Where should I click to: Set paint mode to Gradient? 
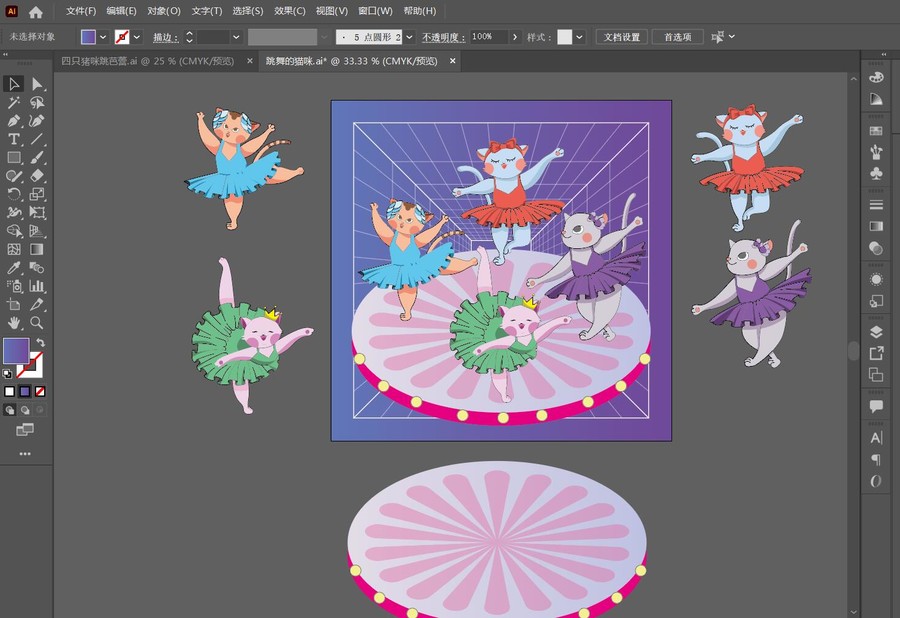coord(25,391)
